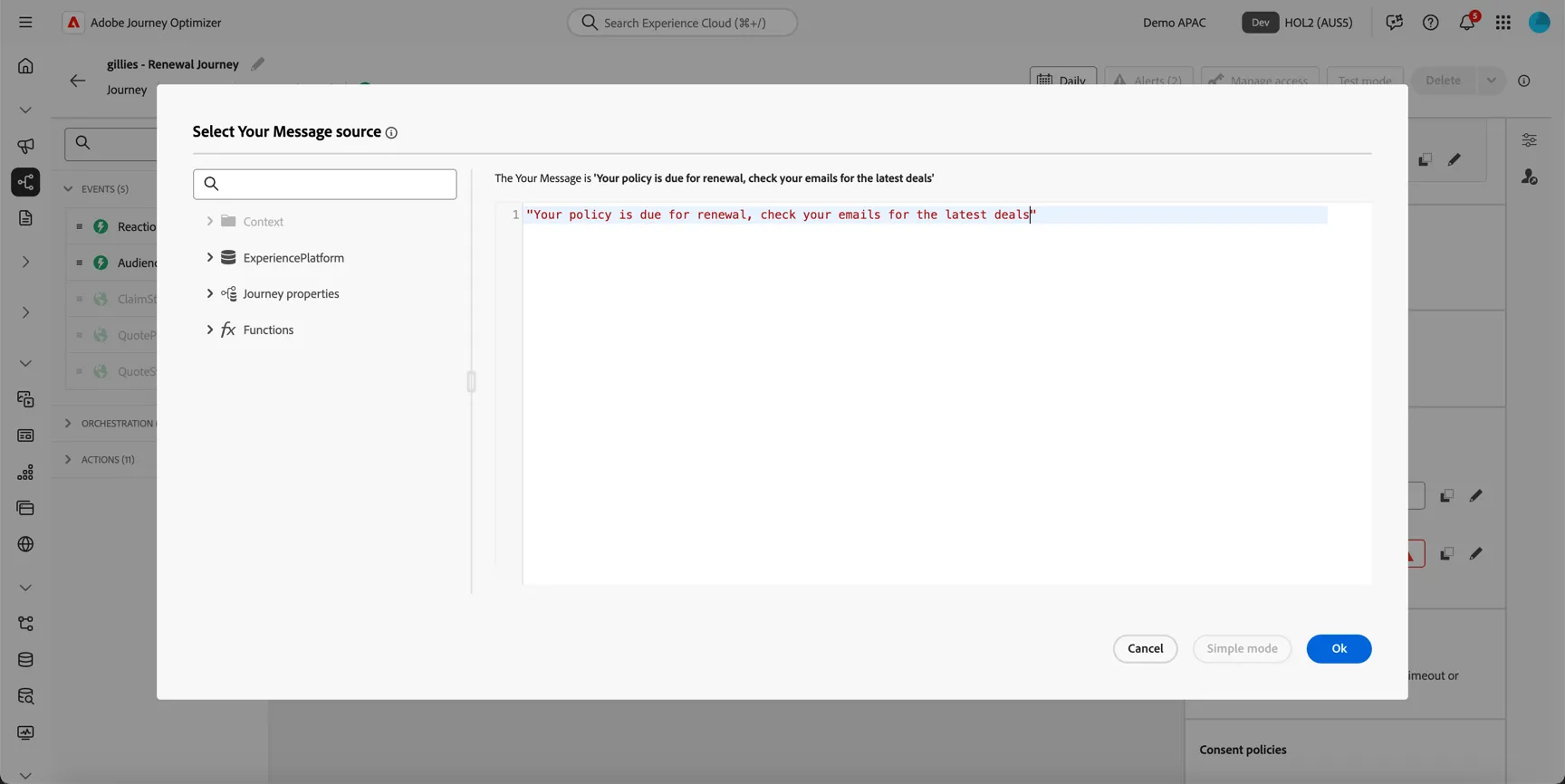Click the Adobe logo icon

73,23
